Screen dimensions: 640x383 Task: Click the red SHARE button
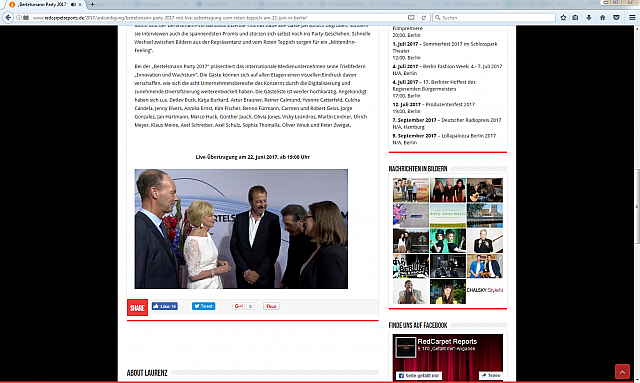click(x=137, y=308)
